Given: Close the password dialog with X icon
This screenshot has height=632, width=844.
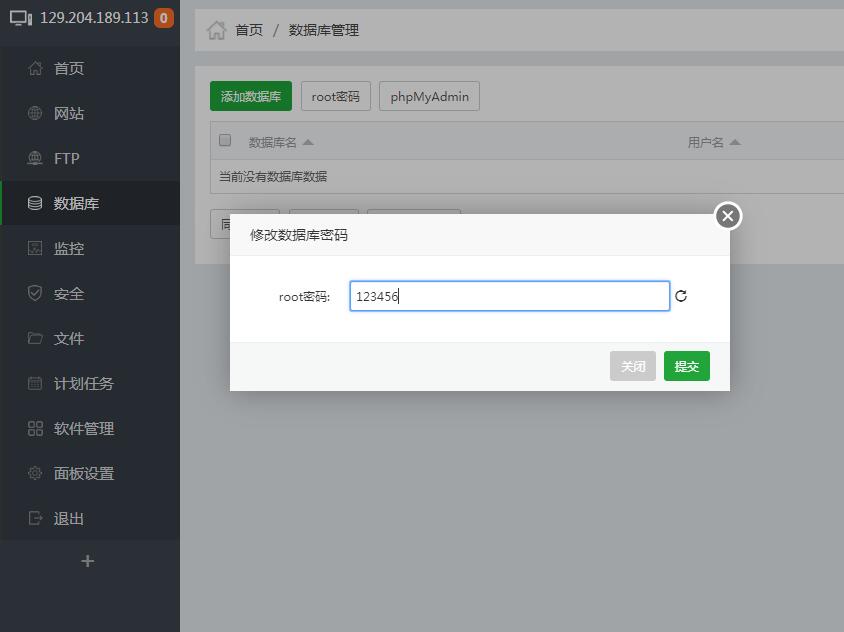Looking at the screenshot, I should click(727, 216).
